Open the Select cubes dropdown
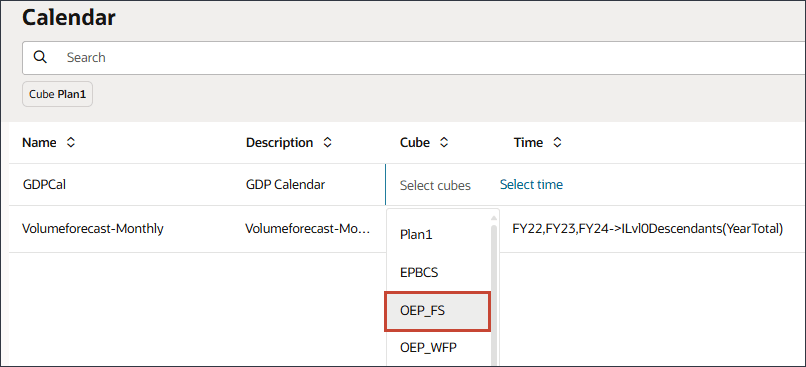 (x=435, y=185)
